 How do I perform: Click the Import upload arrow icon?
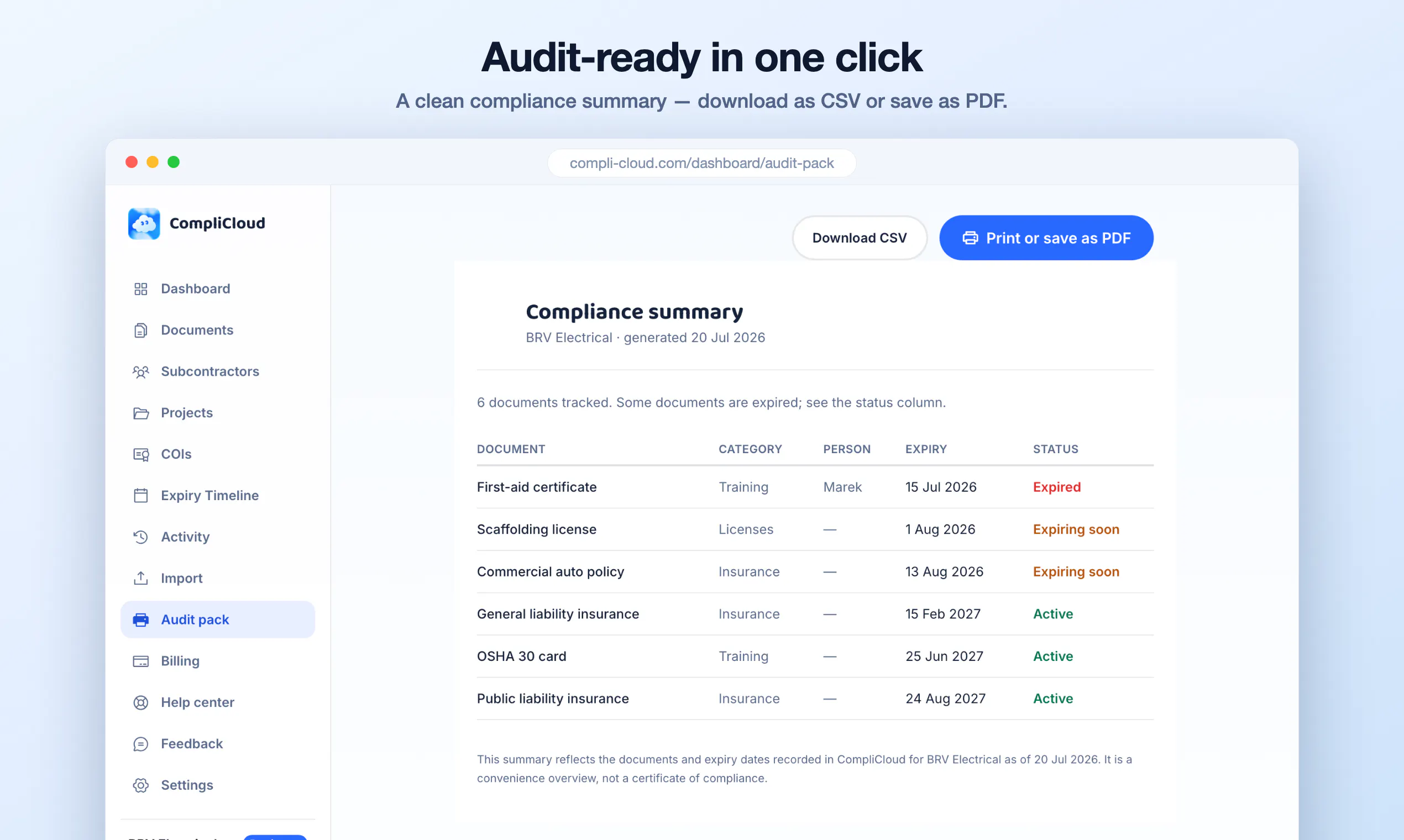[140, 579]
